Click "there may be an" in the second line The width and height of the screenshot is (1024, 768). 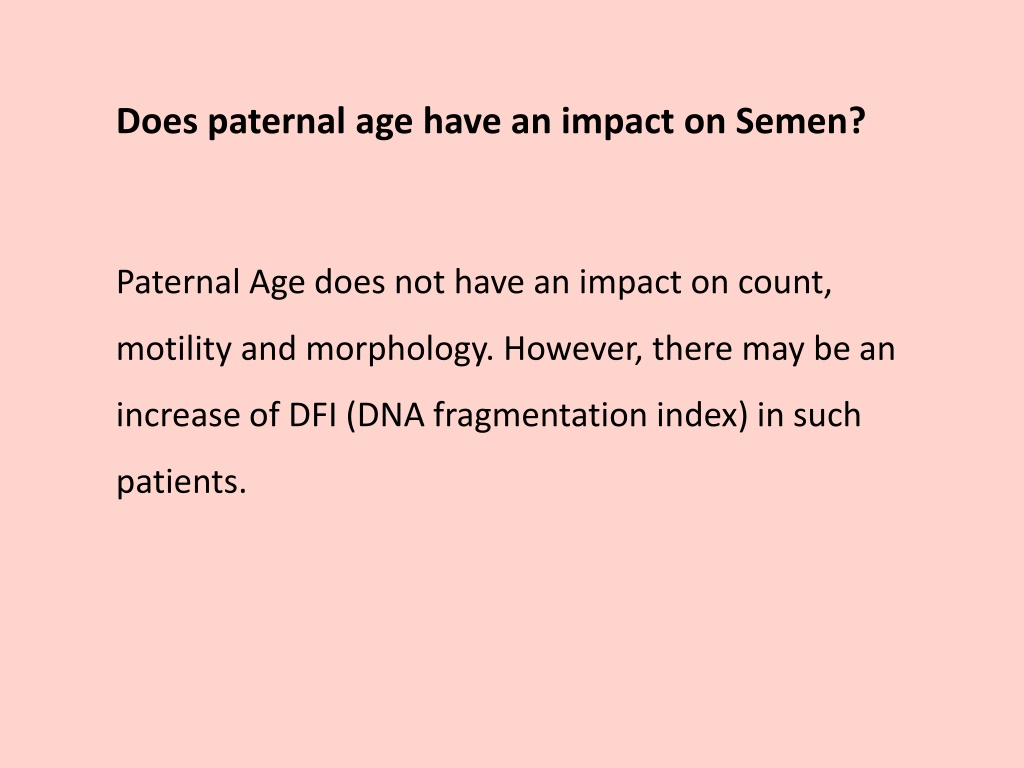774,349
